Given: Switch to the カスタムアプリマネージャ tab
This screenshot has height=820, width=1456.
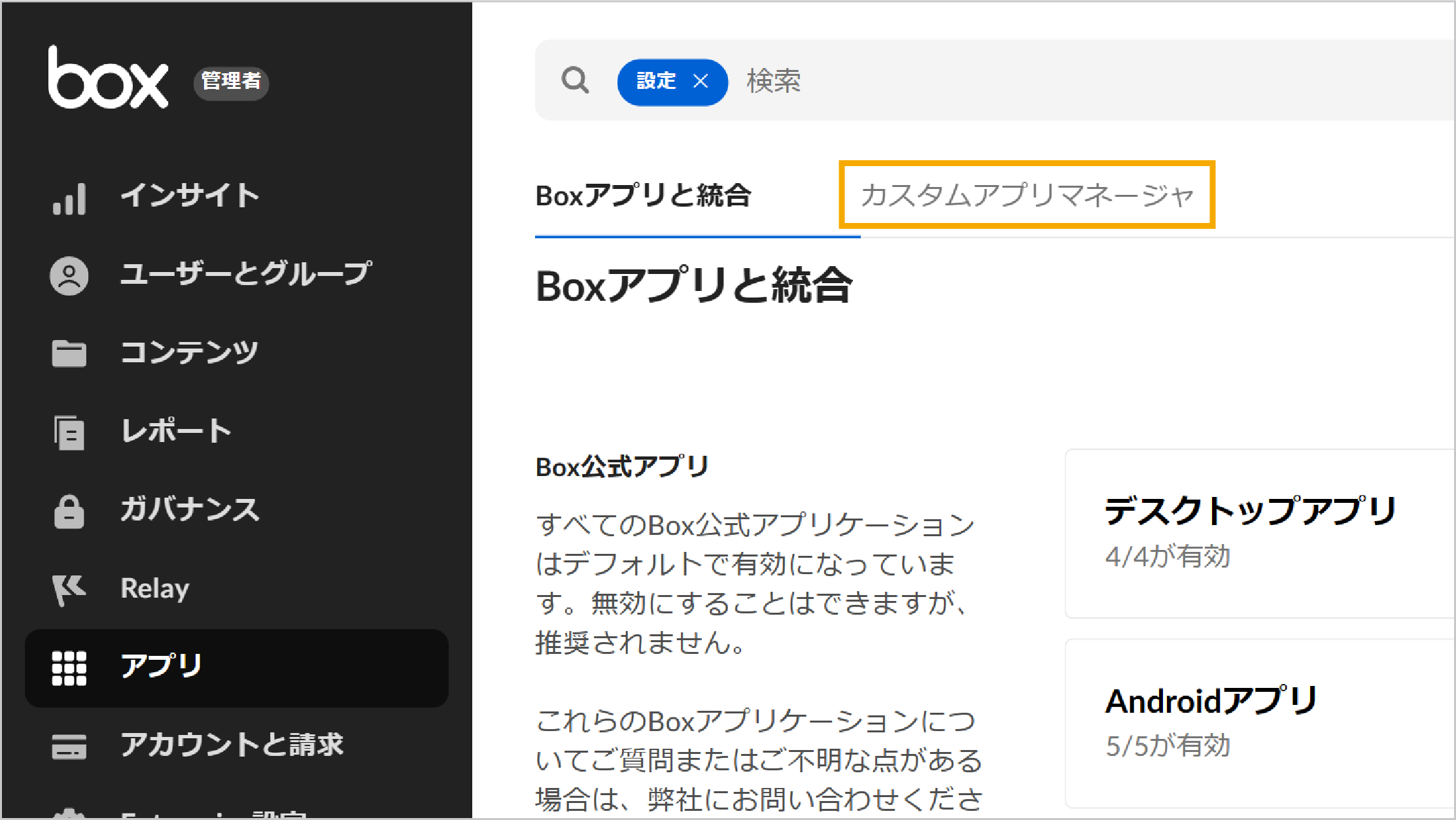Looking at the screenshot, I should click(x=1027, y=195).
